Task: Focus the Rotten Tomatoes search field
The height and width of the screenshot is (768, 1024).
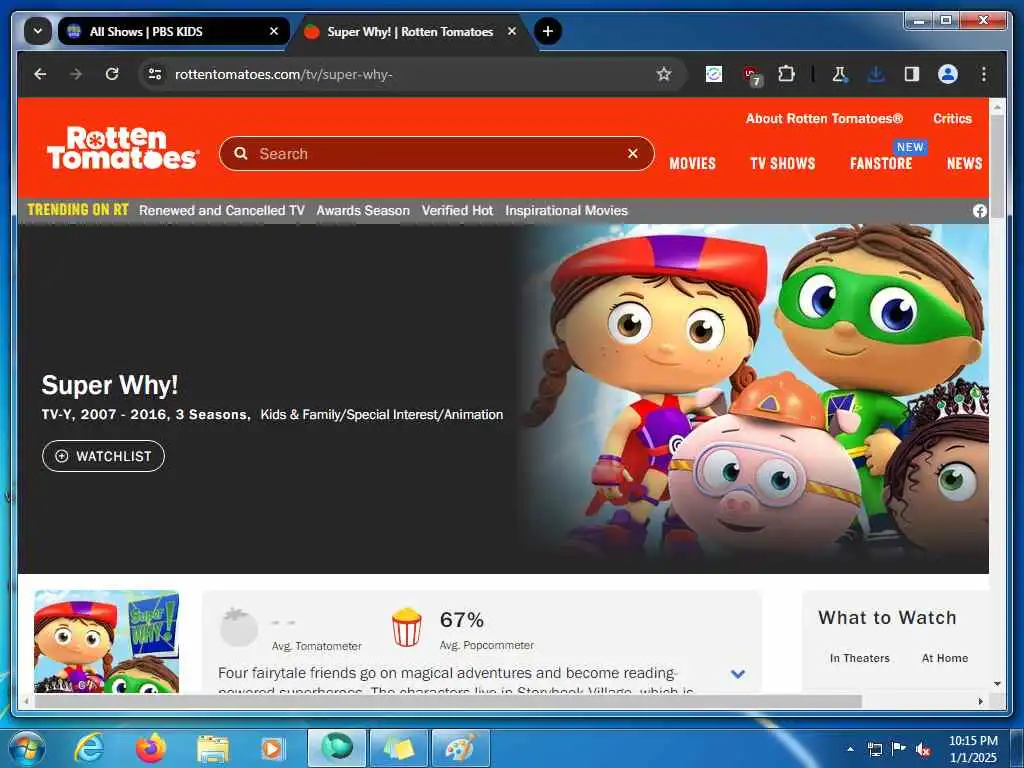Action: coord(436,153)
